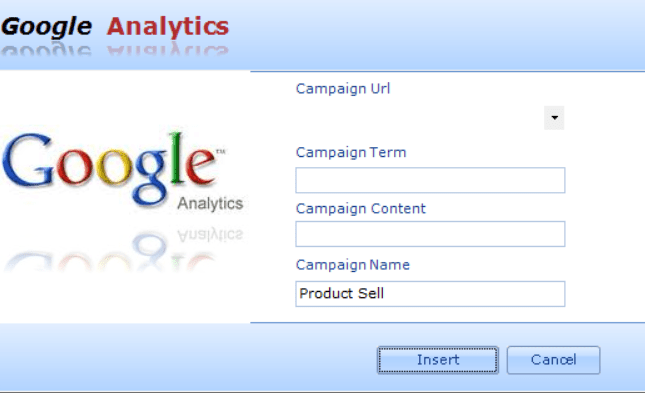The image size is (645, 394).
Task: Click the colorful Google logo image
Action: [123, 171]
